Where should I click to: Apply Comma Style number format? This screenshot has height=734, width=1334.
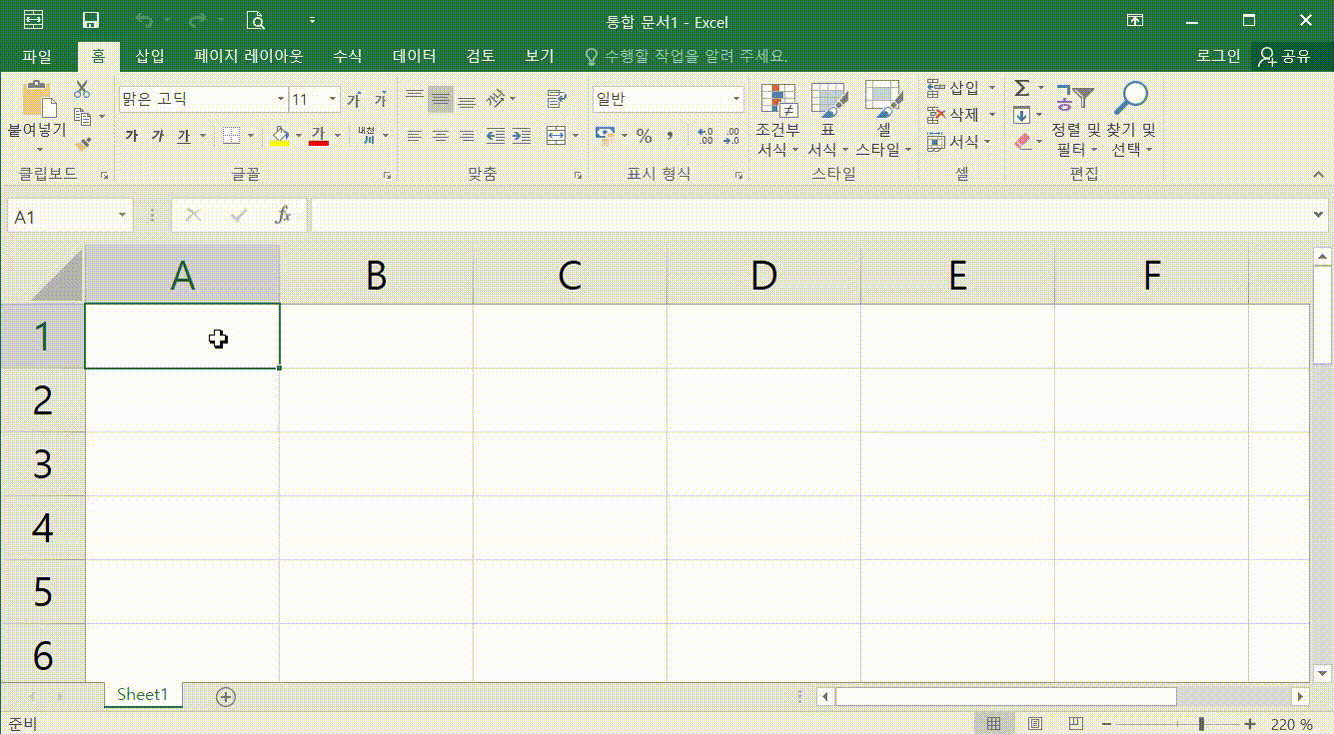(670, 136)
